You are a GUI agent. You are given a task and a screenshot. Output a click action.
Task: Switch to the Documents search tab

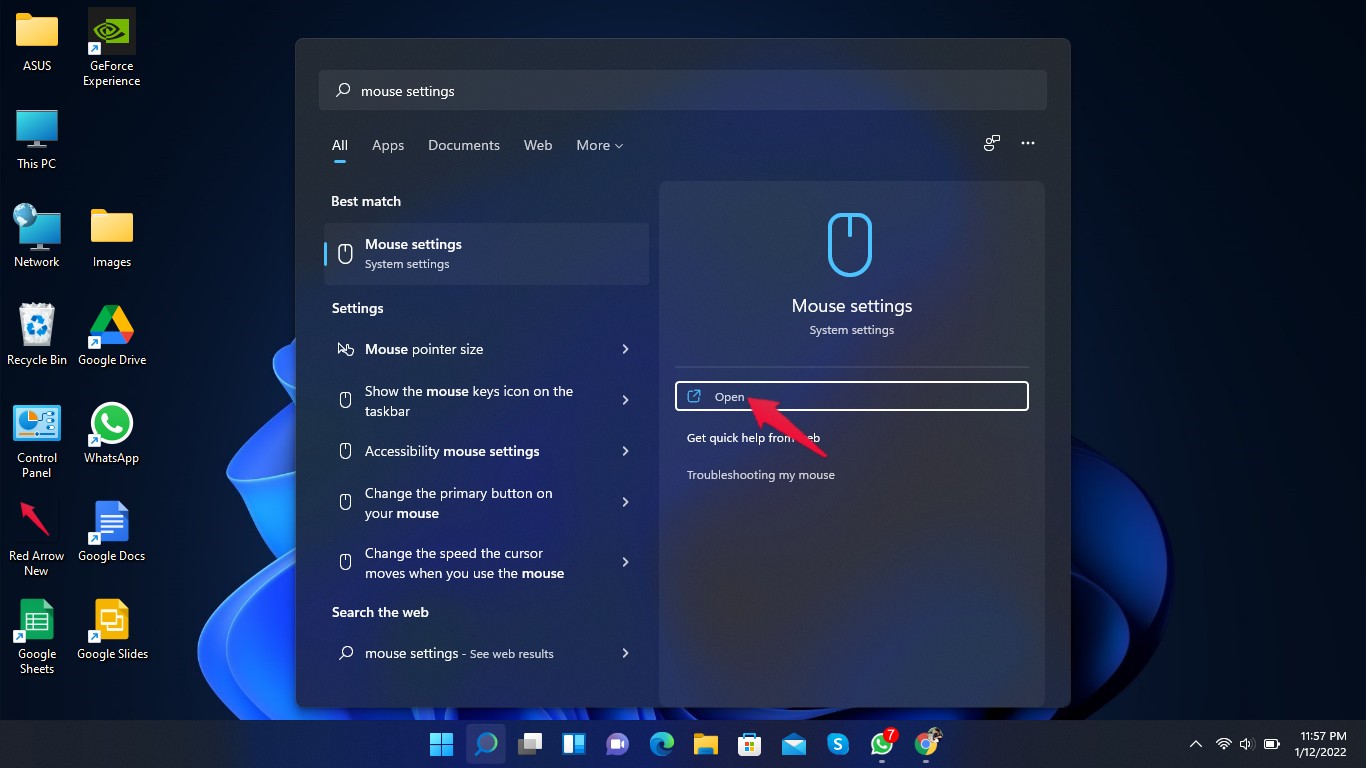pos(464,145)
